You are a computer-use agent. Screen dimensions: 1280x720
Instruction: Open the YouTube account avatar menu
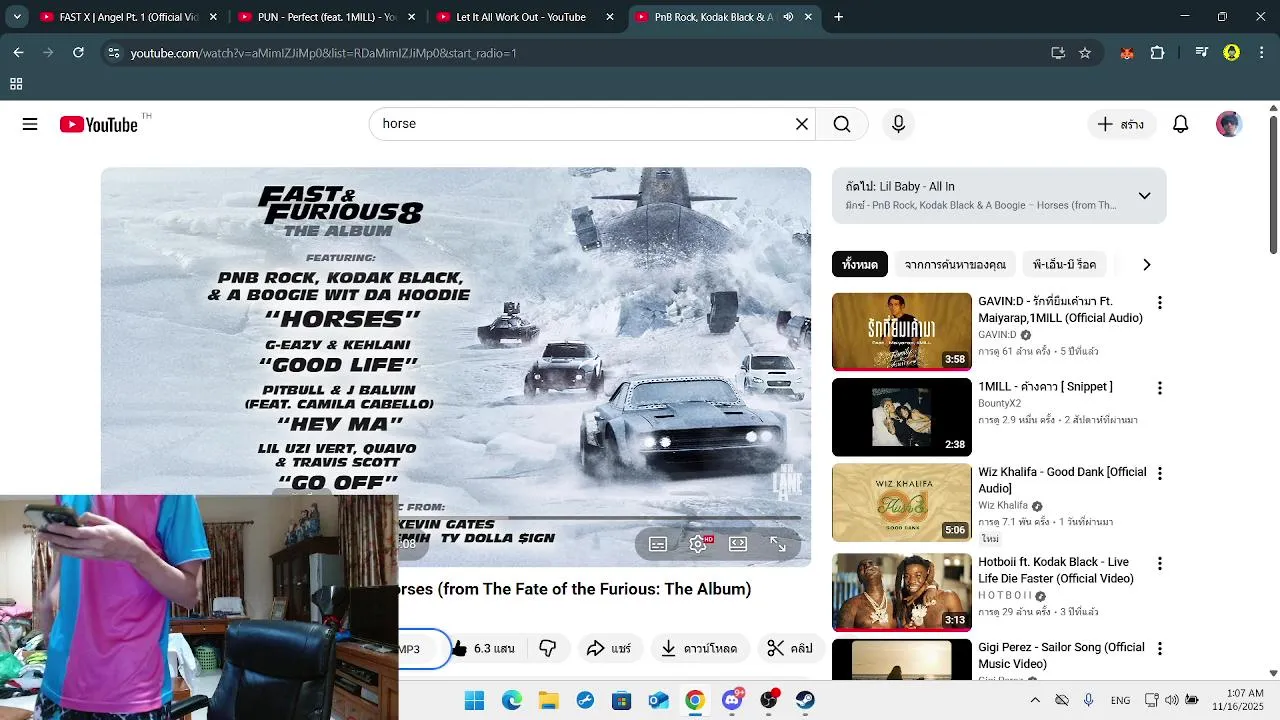coord(1229,124)
